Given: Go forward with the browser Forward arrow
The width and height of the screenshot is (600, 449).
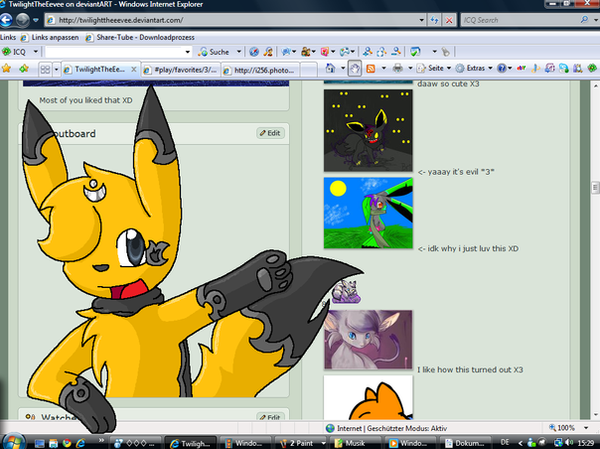Looking at the screenshot, I should [23, 20].
